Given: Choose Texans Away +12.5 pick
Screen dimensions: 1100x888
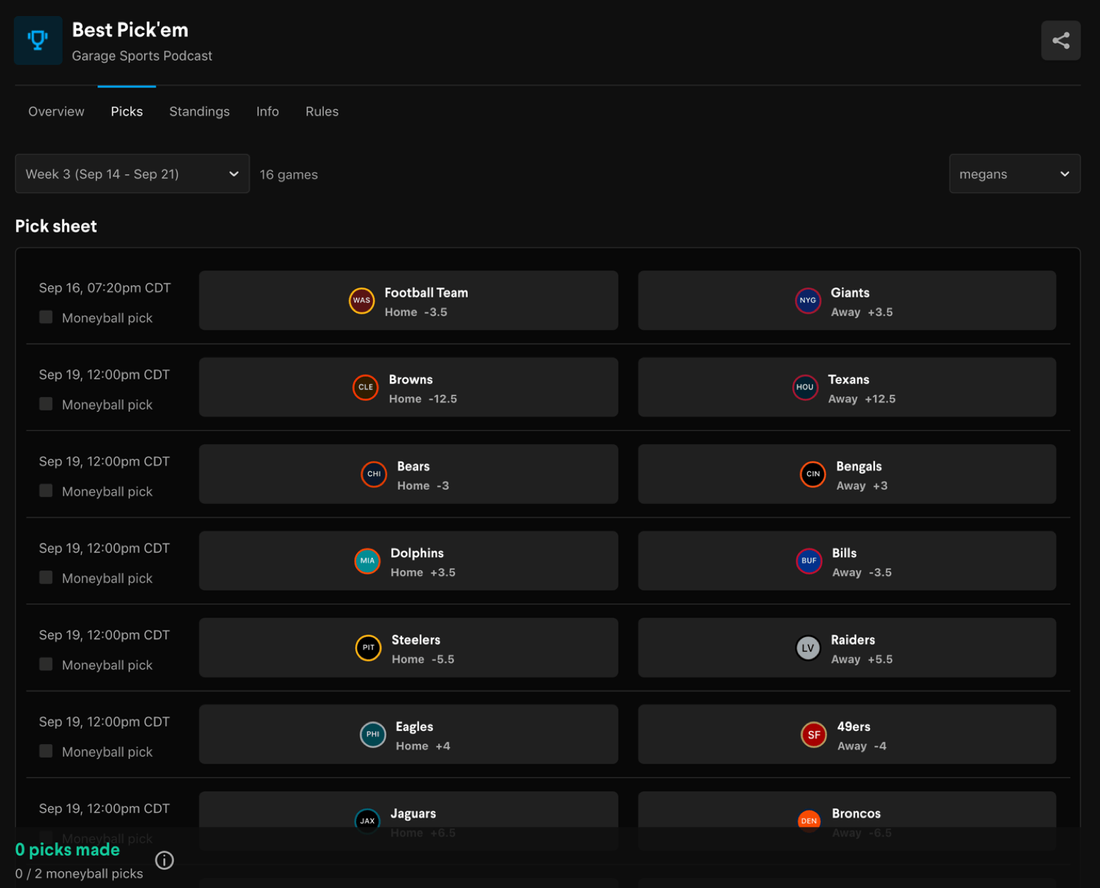Looking at the screenshot, I should coord(847,387).
